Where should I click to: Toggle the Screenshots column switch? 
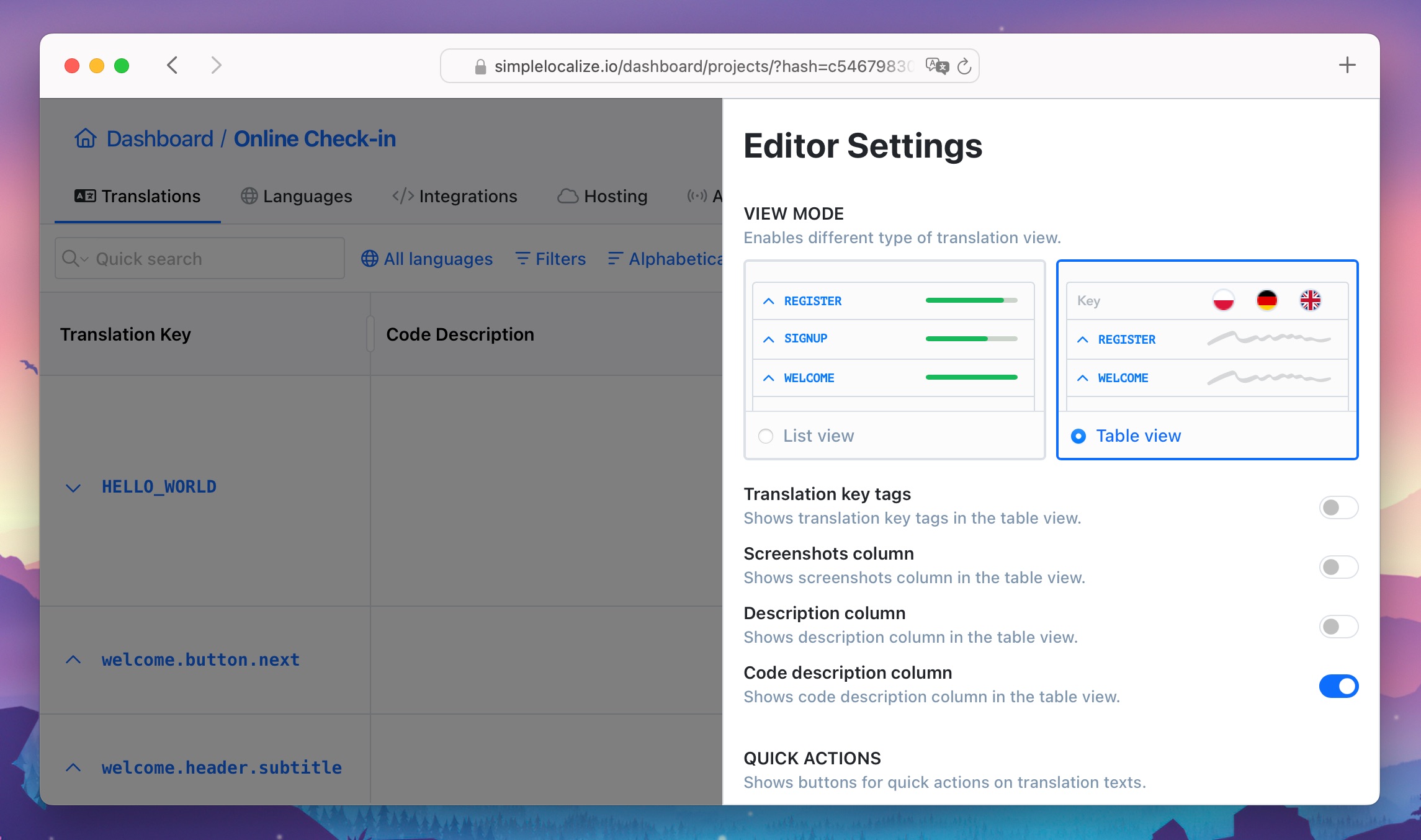[x=1338, y=567]
